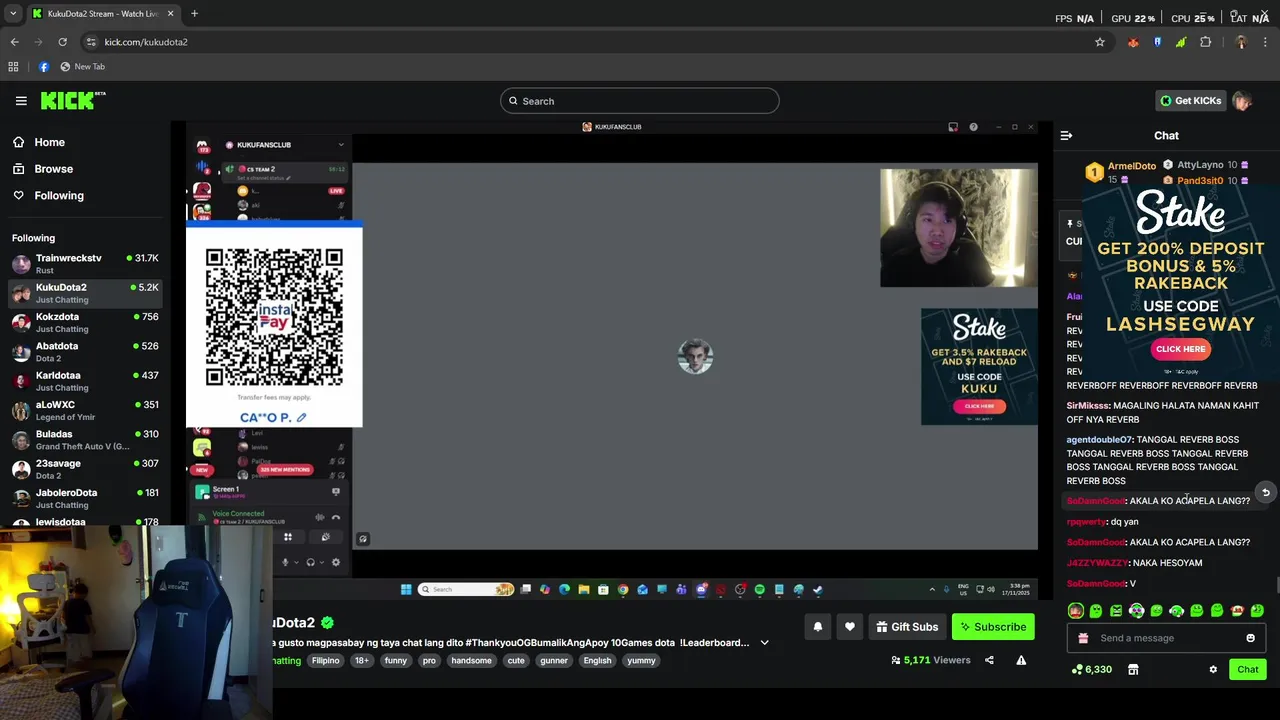Insert the headphones green emote

click(1136, 611)
